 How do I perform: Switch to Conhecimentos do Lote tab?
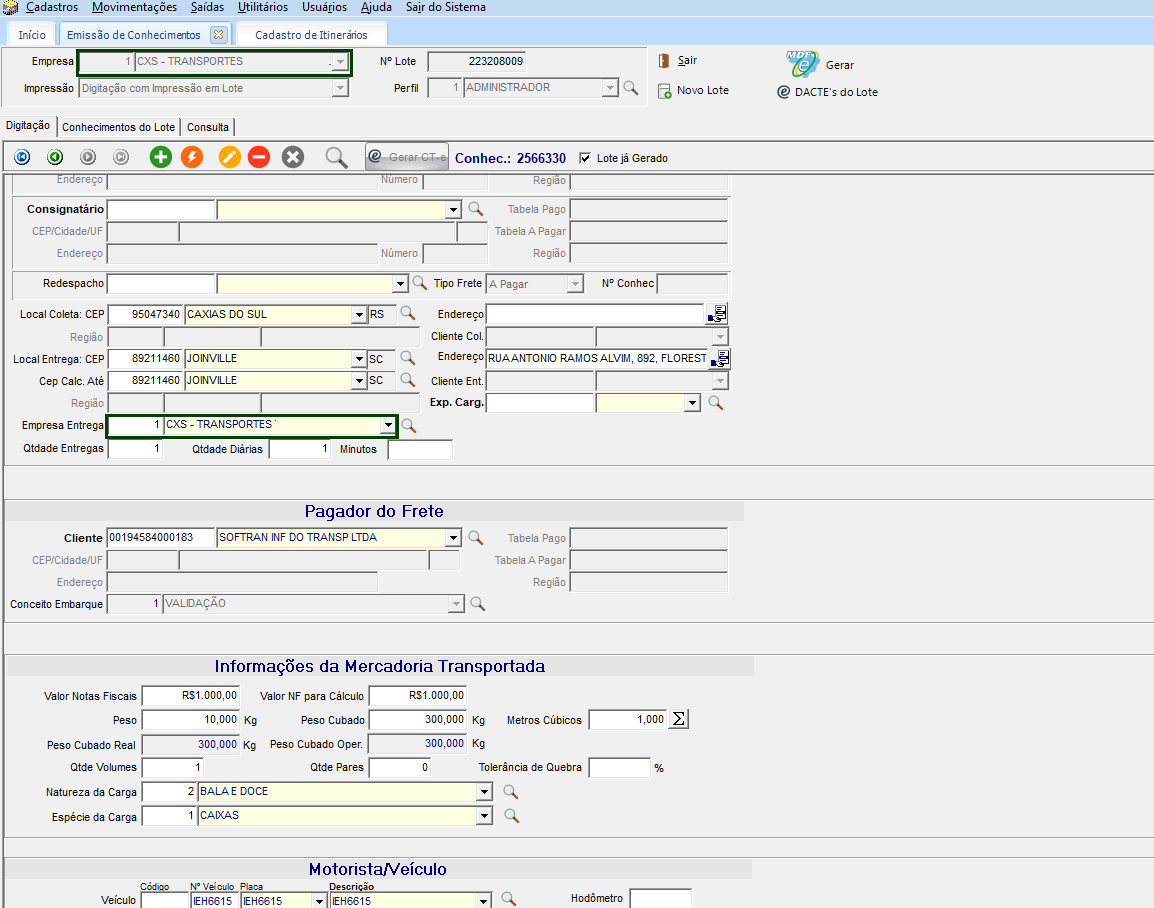point(120,127)
